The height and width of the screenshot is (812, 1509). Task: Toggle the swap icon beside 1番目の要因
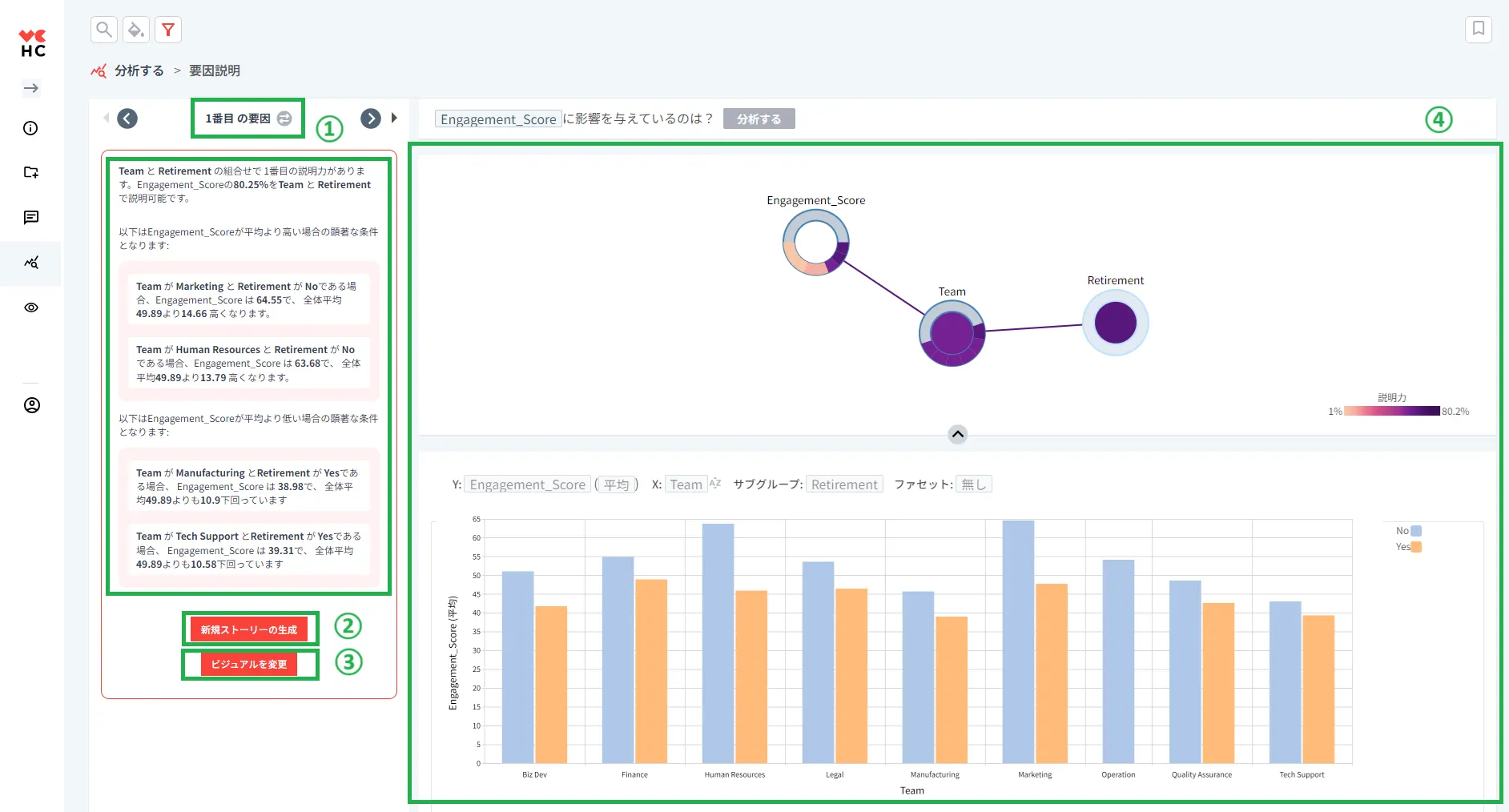[x=284, y=119]
